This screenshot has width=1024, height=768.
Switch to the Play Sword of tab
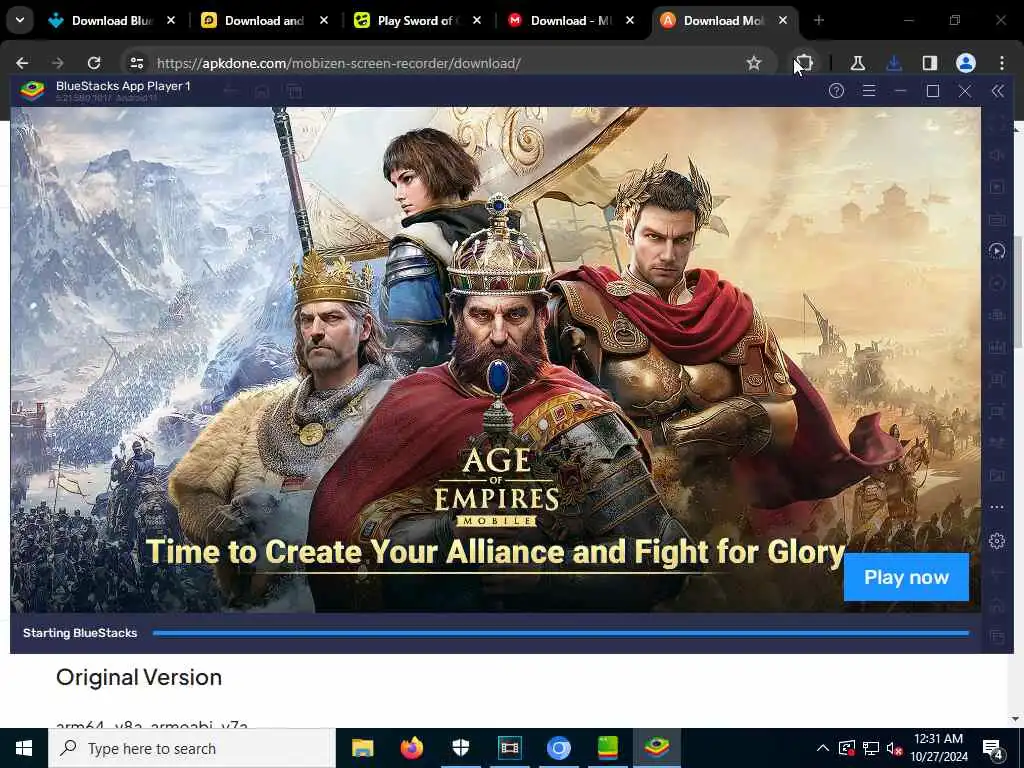(x=417, y=21)
